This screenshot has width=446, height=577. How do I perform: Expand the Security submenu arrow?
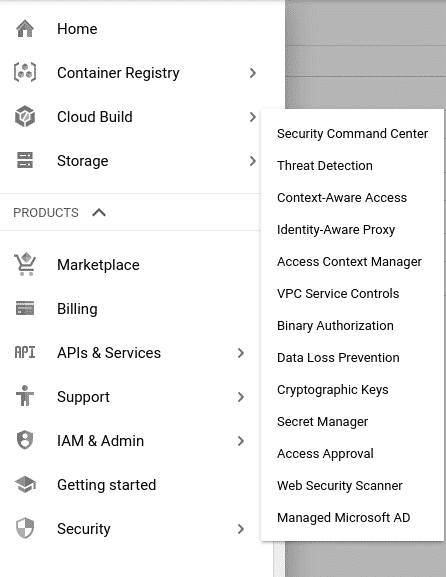coord(241,529)
